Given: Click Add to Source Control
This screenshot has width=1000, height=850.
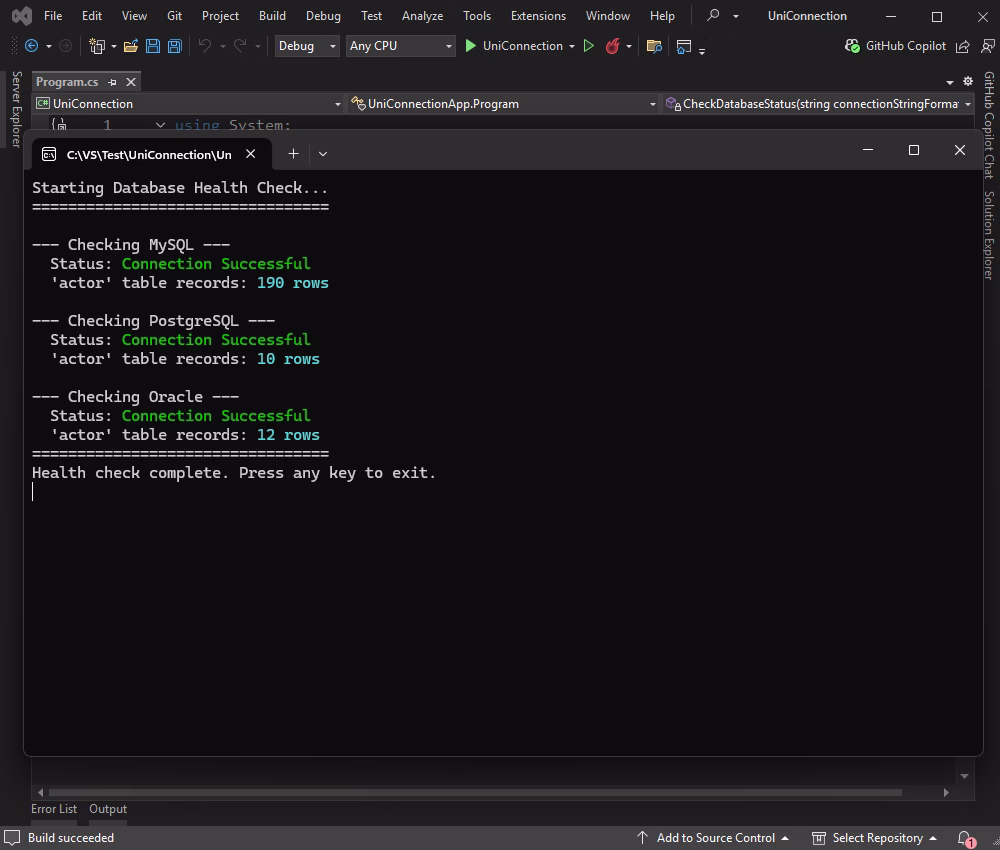Looking at the screenshot, I should coord(713,838).
